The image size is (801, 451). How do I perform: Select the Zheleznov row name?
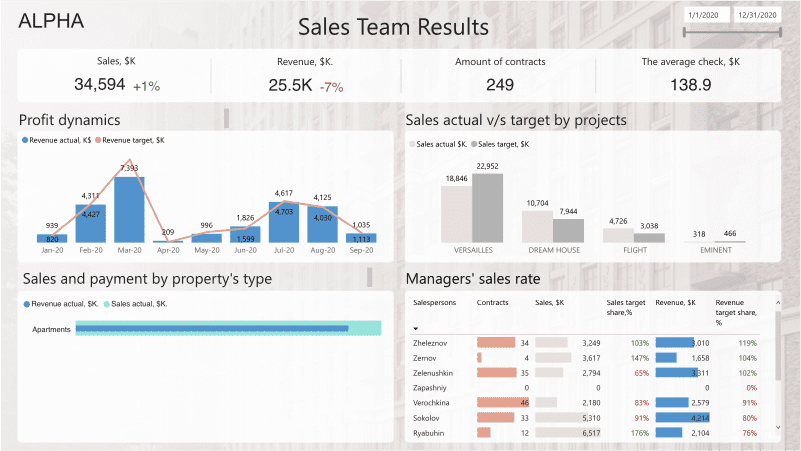430,343
